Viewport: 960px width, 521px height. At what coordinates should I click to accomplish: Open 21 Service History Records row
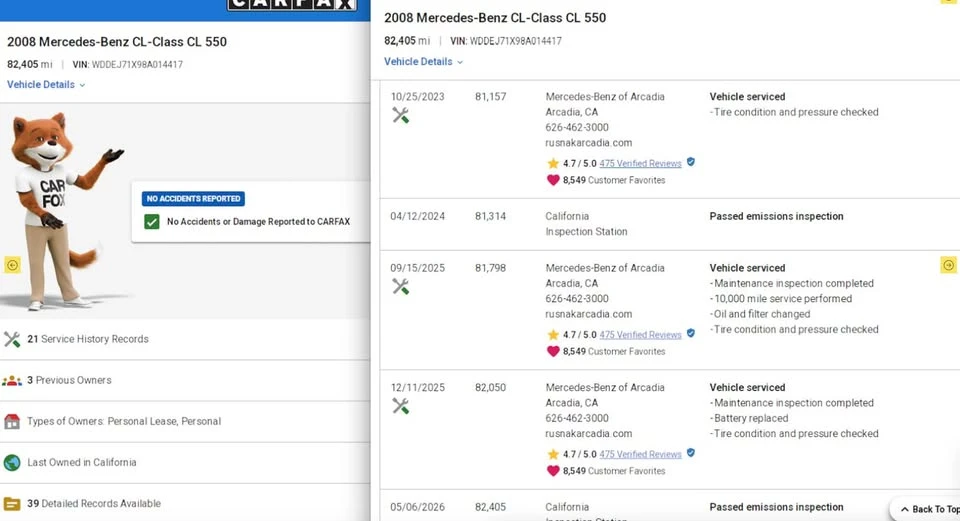(x=185, y=339)
